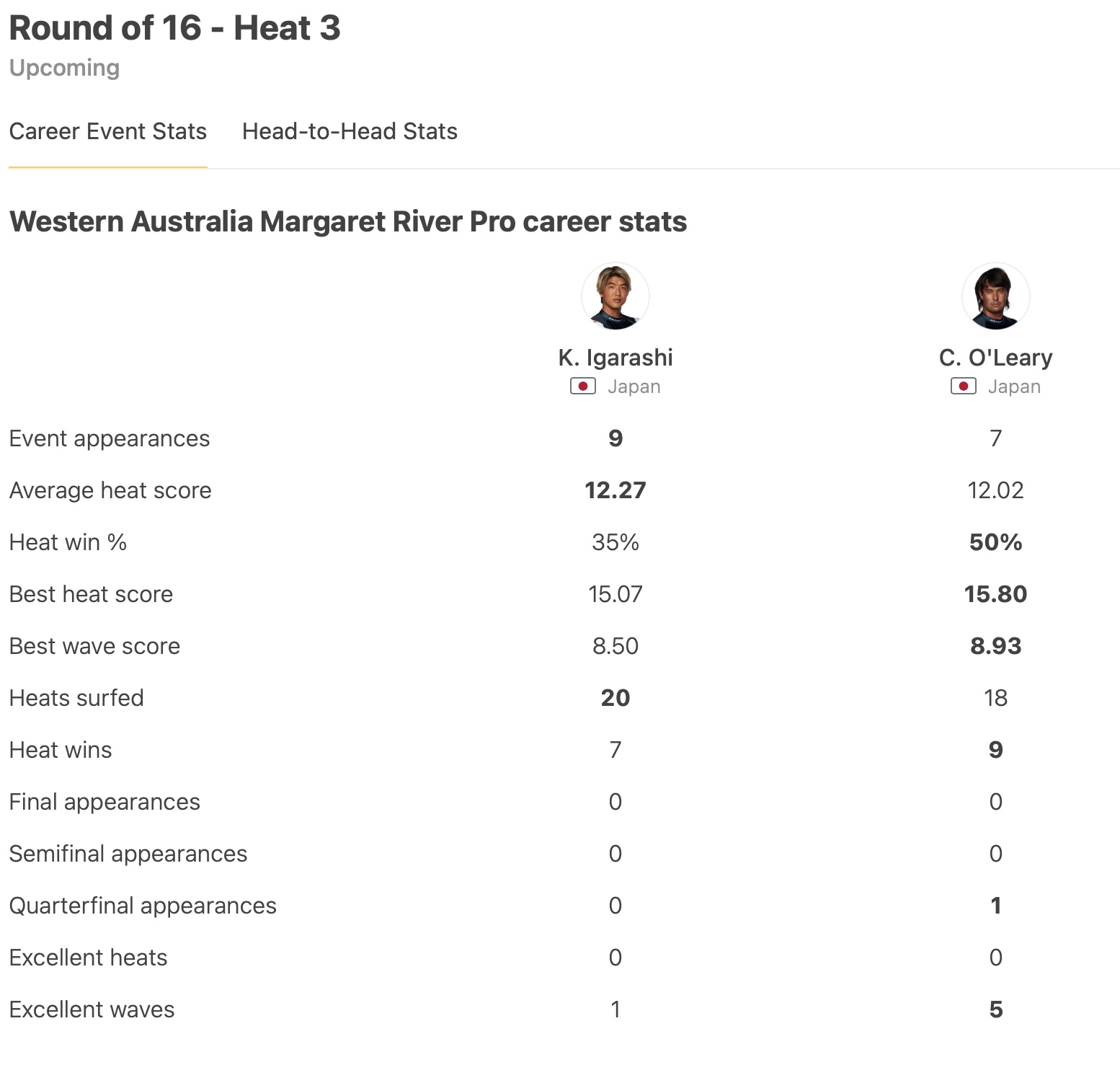Click the Round of 16 - Heat 3 heading
The image size is (1120, 1083).
pyautogui.click(x=174, y=29)
